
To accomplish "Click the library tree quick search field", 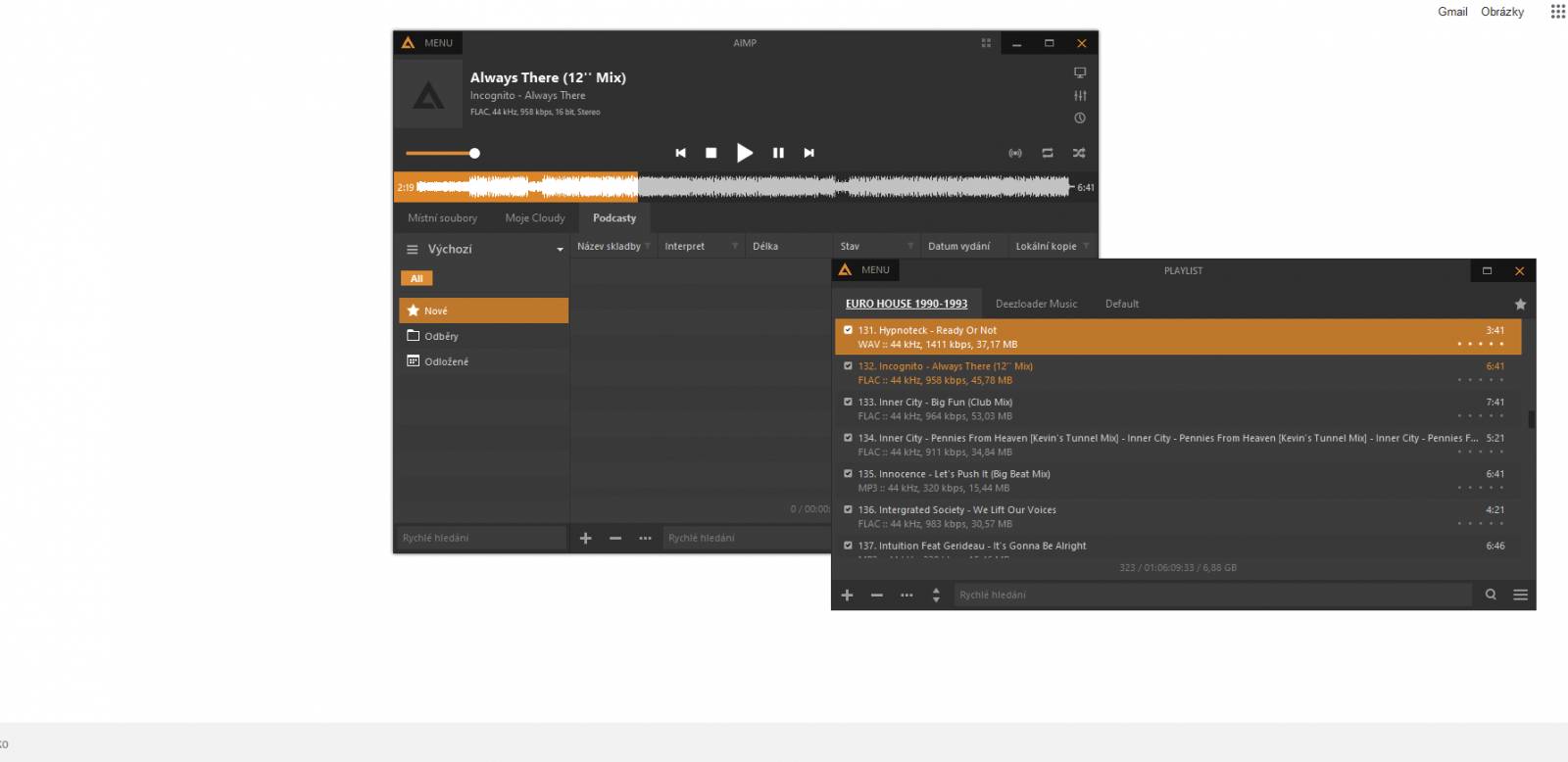I will (x=482, y=538).
